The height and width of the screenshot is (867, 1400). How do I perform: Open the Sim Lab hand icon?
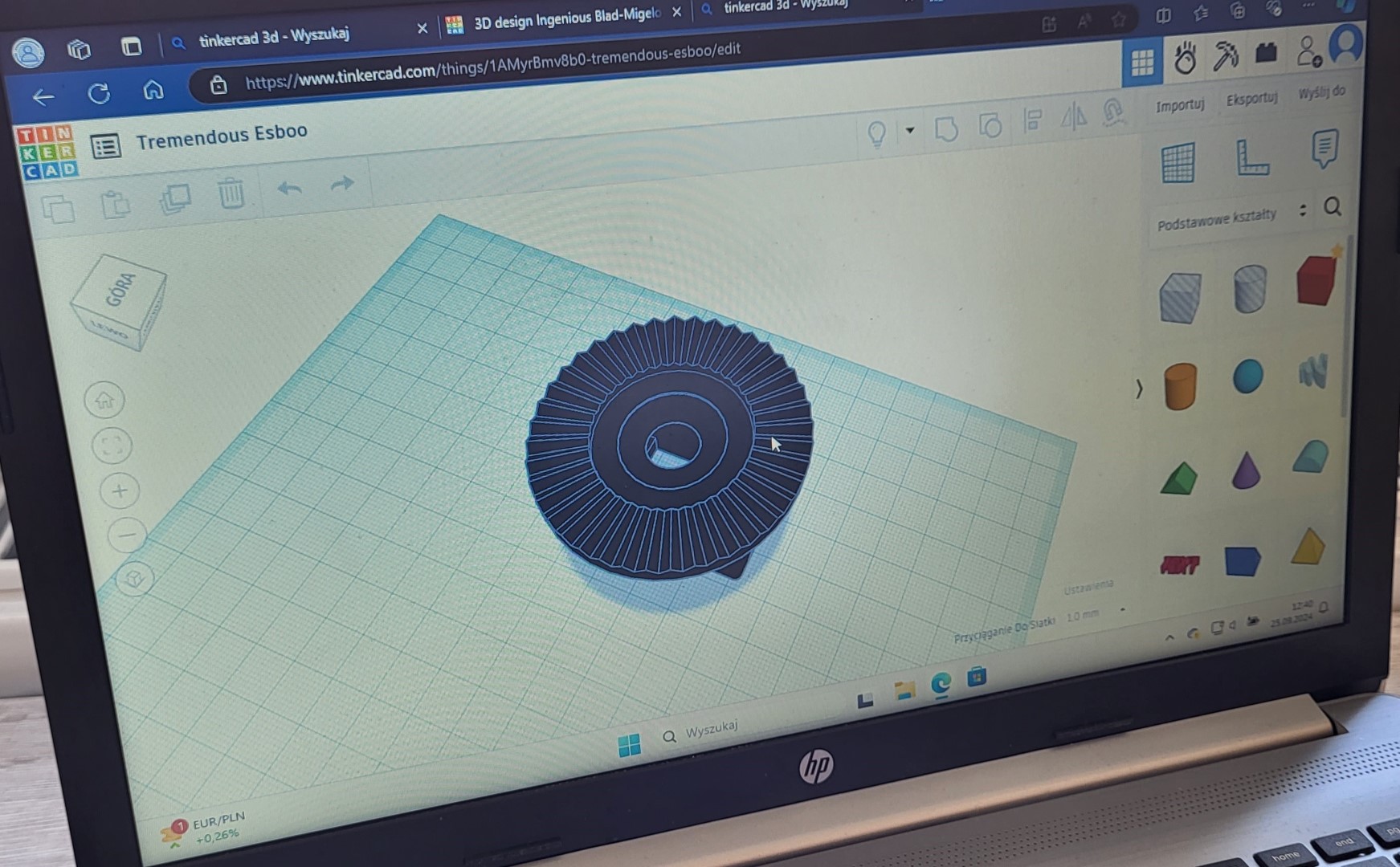[x=1185, y=59]
